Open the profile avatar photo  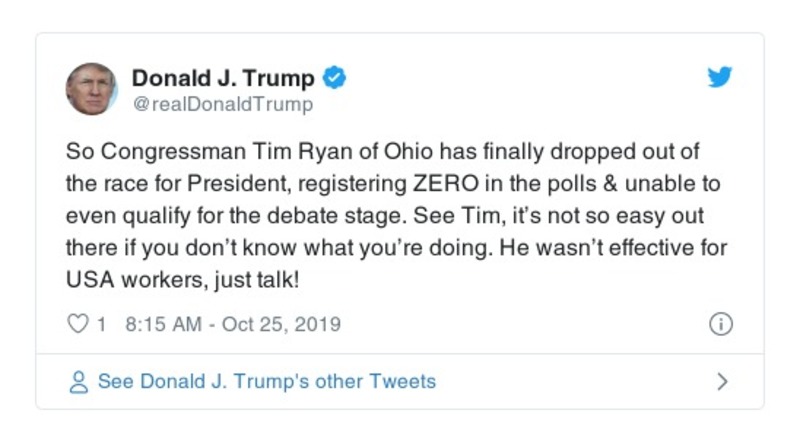(92, 89)
